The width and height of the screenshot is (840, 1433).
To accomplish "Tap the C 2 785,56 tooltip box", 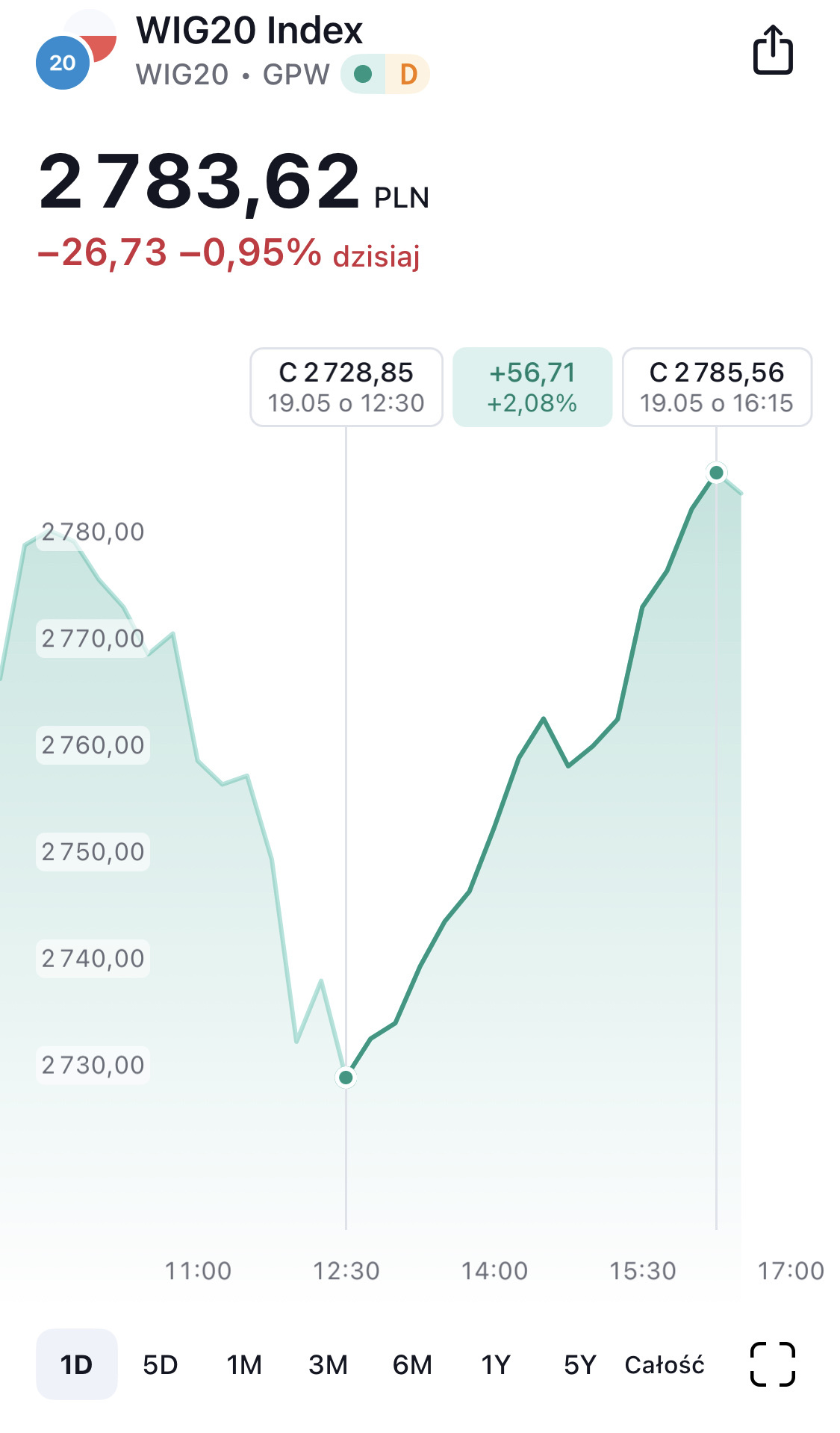I will pos(717,387).
